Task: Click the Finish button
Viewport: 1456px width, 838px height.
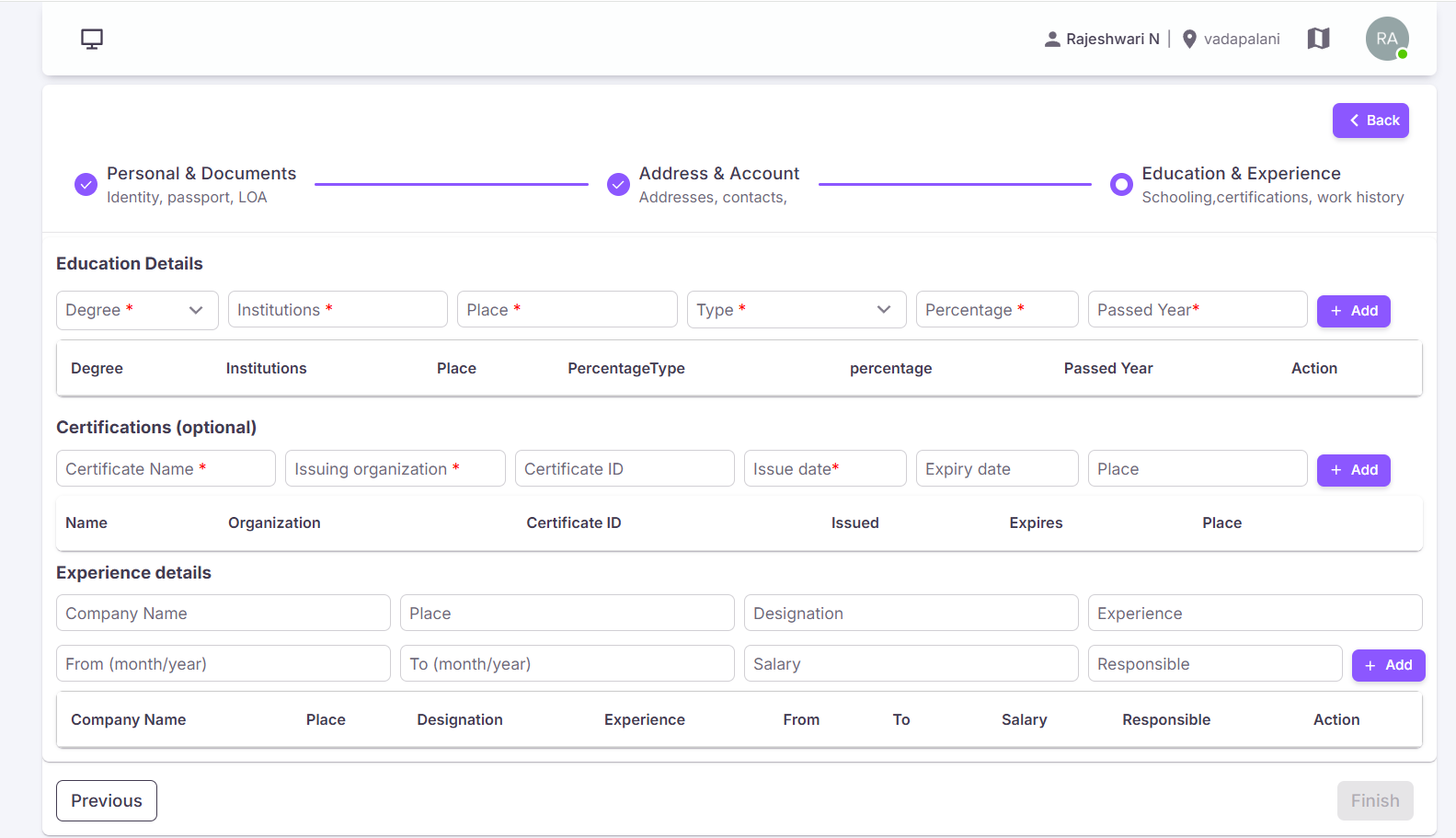Action: (1375, 800)
